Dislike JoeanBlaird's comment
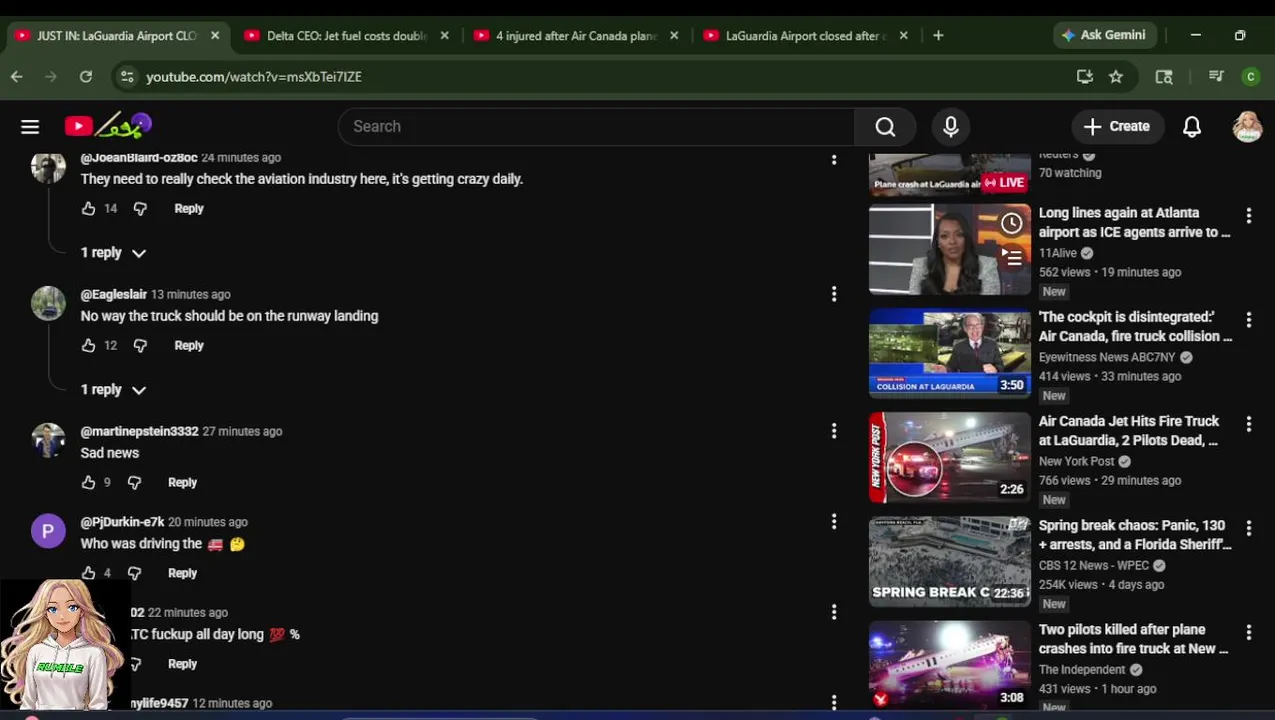 click(x=140, y=208)
